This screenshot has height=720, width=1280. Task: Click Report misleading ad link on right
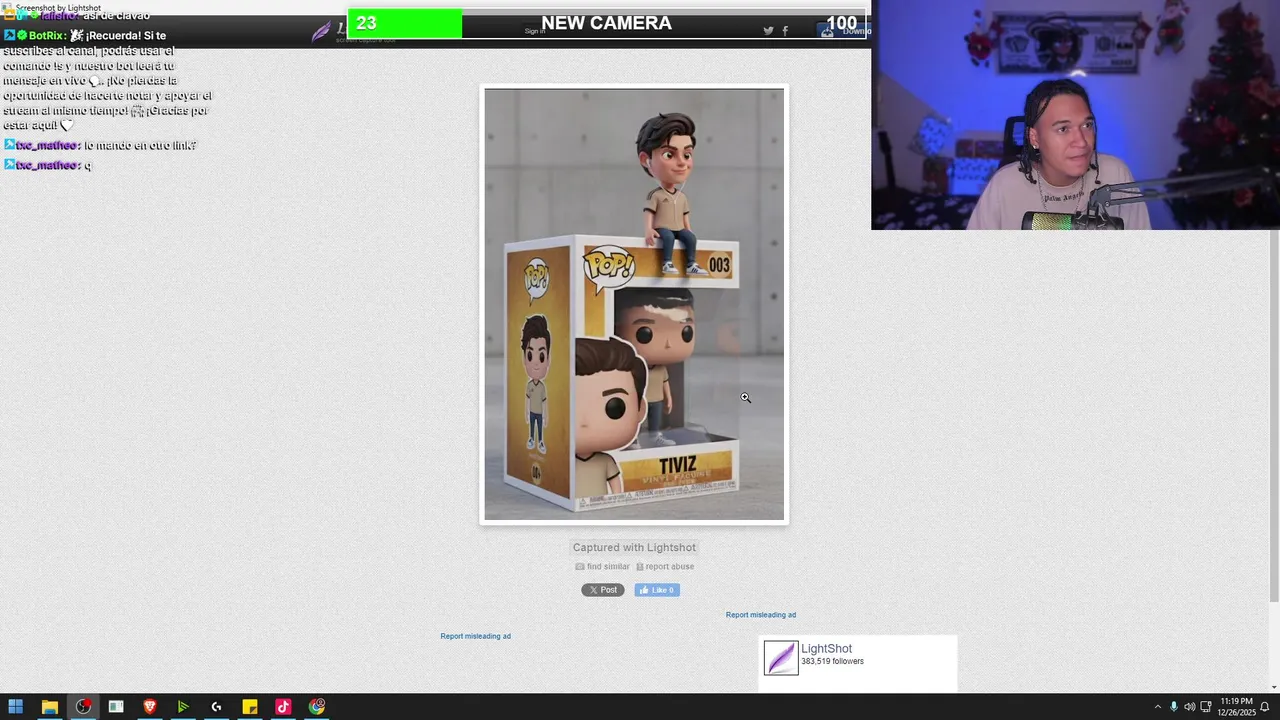click(x=761, y=615)
